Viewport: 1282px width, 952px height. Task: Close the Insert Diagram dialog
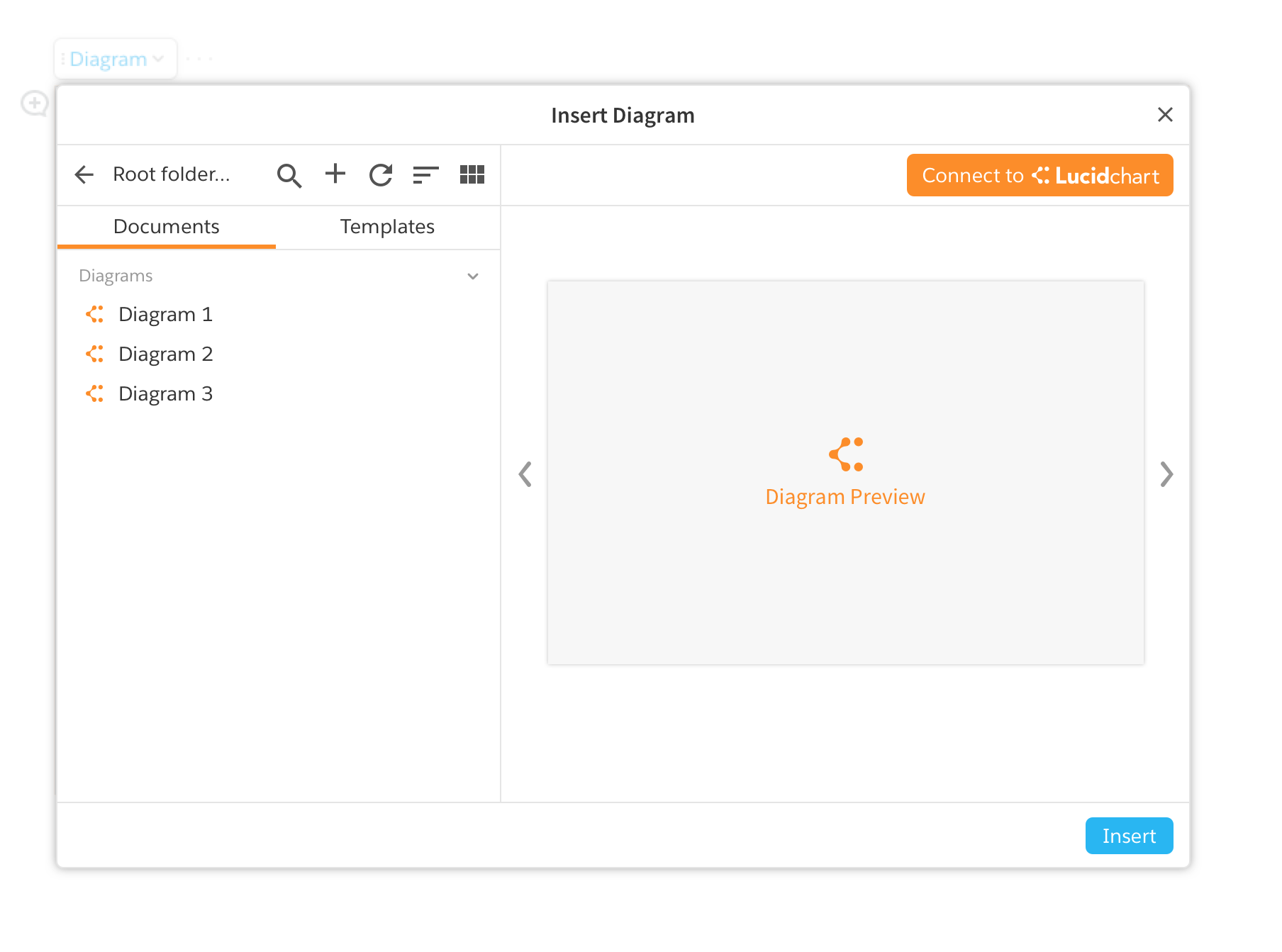click(x=1165, y=115)
